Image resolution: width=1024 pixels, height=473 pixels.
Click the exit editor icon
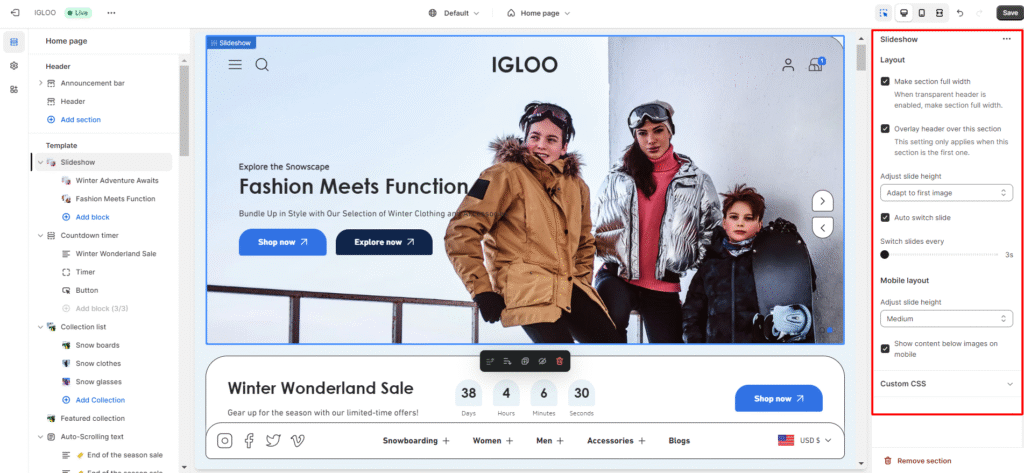coord(14,13)
